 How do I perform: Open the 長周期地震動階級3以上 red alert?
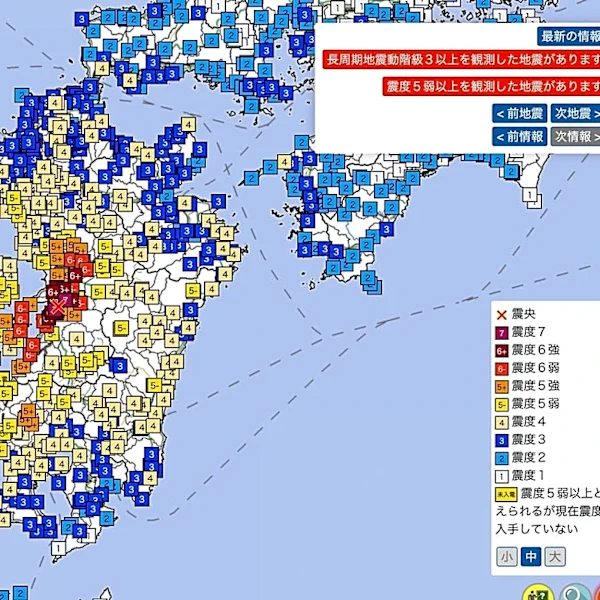461,60
